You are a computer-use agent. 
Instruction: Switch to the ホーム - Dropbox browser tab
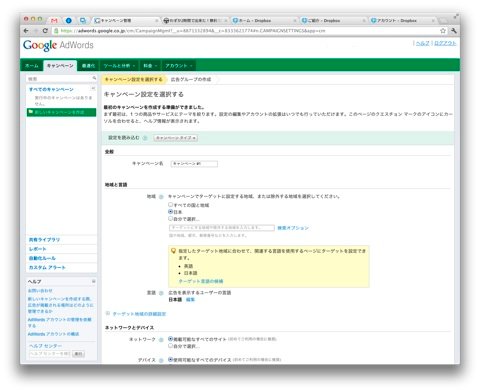[263, 21]
